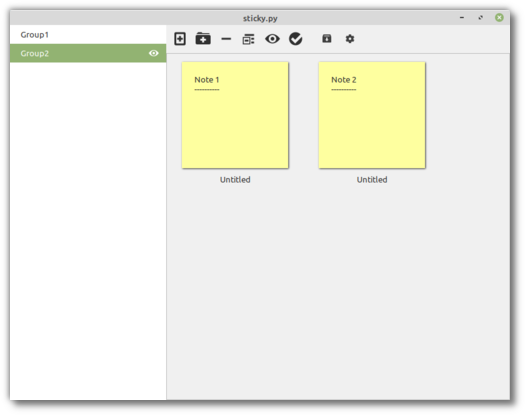
Task: Toggle the eye visibility icon in toolbar
Action: (272, 39)
